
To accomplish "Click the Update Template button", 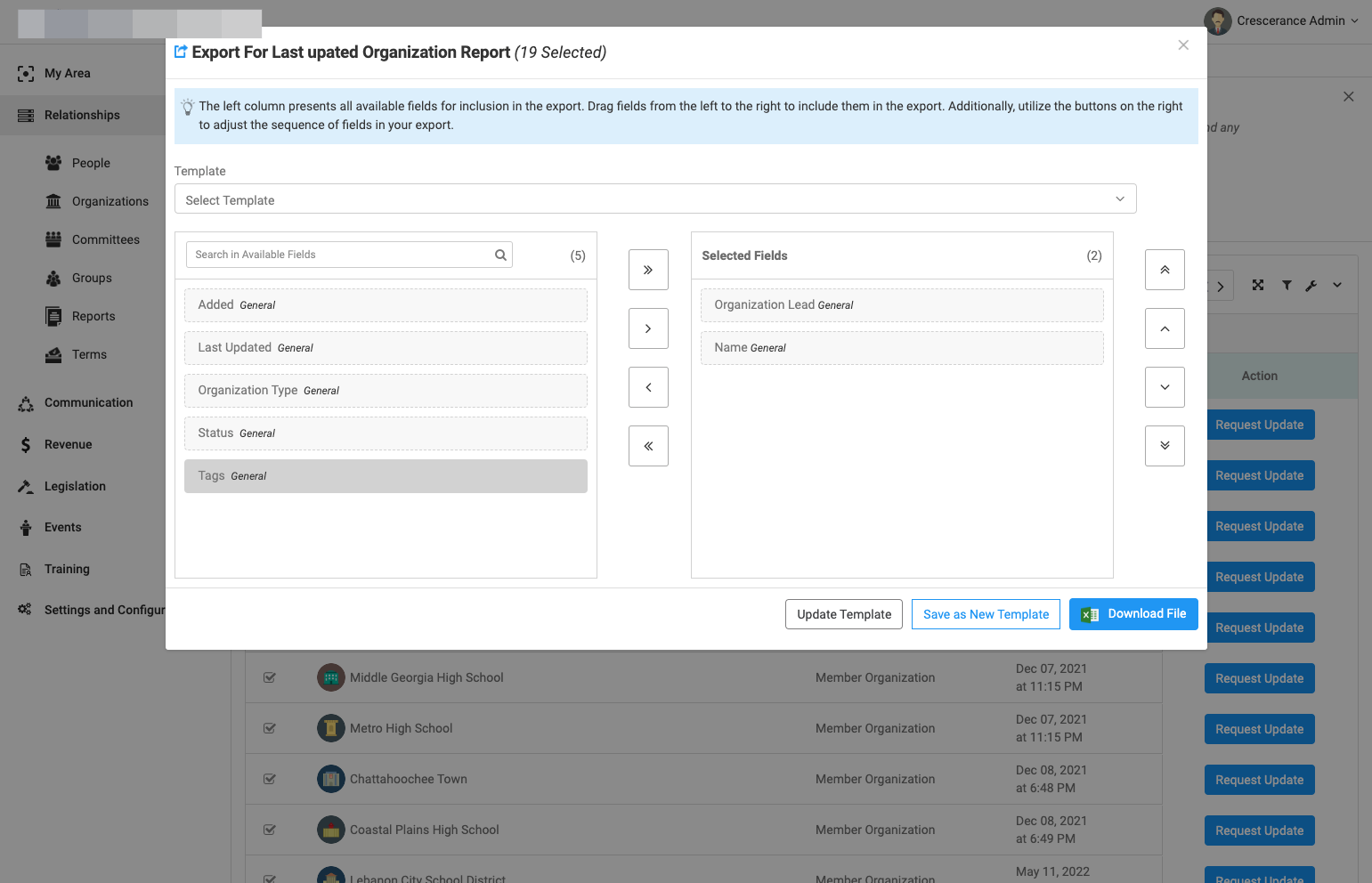I will tap(844, 614).
